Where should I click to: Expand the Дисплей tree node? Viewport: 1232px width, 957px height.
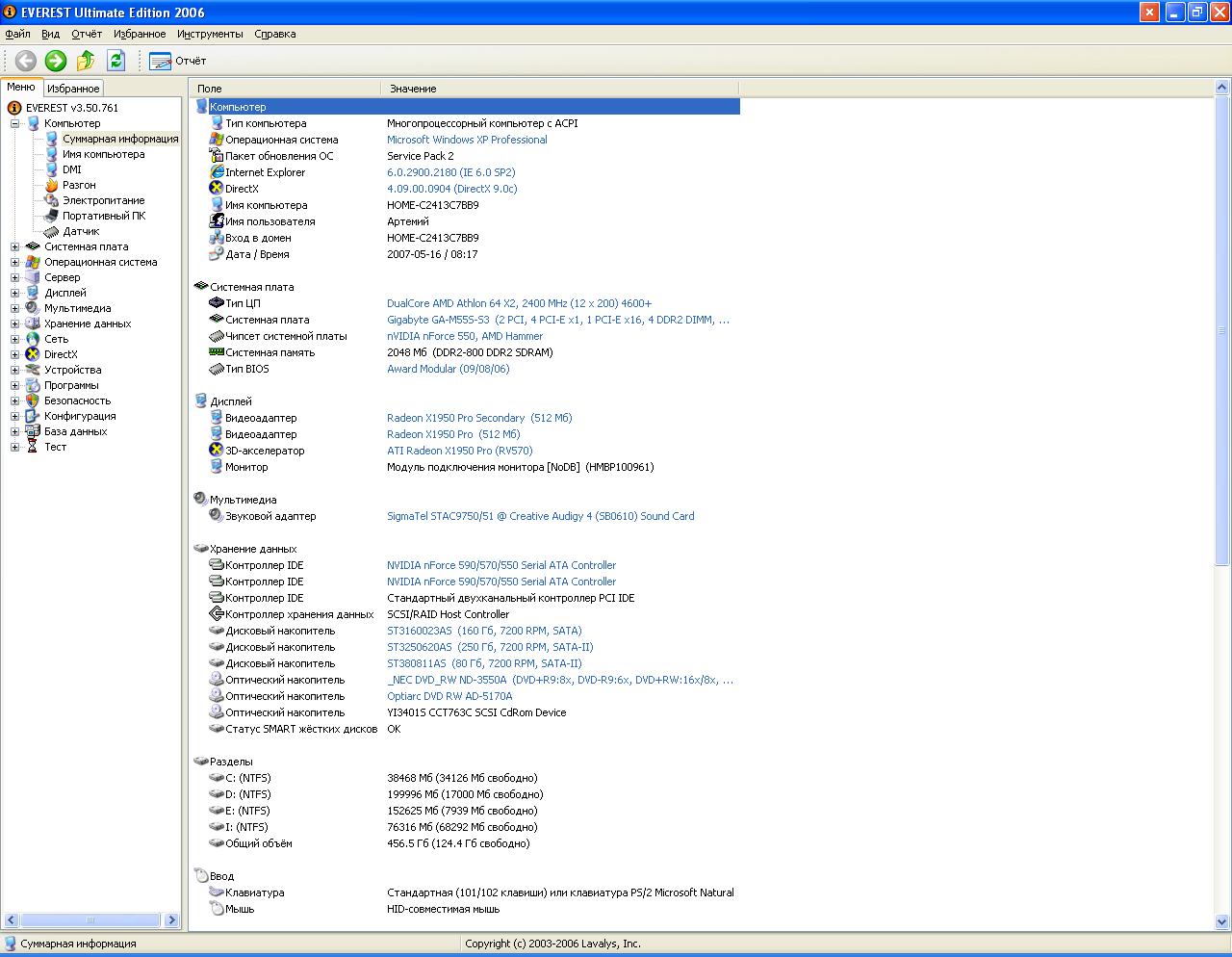pos(15,293)
